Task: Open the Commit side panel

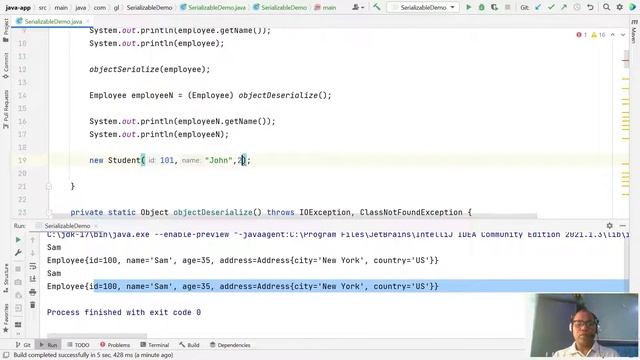Action: click(x=6, y=65)
